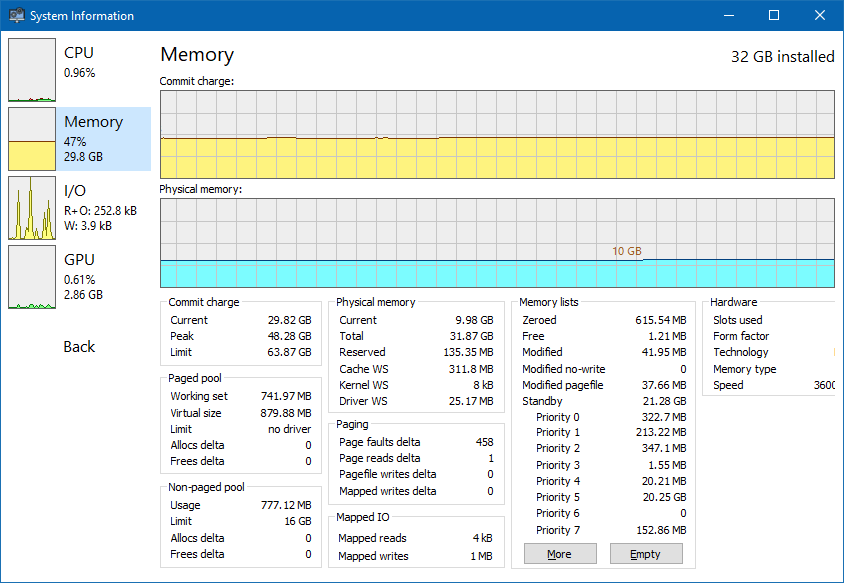
Task: Maximize the System Information window
Action: pyautogui.click(x=774, y=15)
